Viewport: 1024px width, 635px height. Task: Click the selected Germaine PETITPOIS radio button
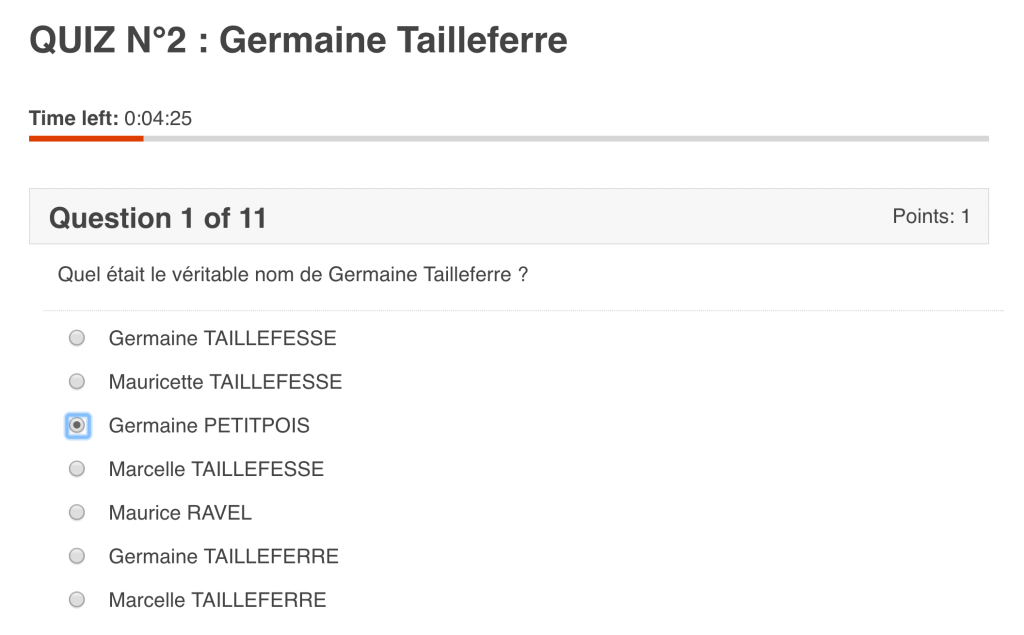click(x=77, y=425)
